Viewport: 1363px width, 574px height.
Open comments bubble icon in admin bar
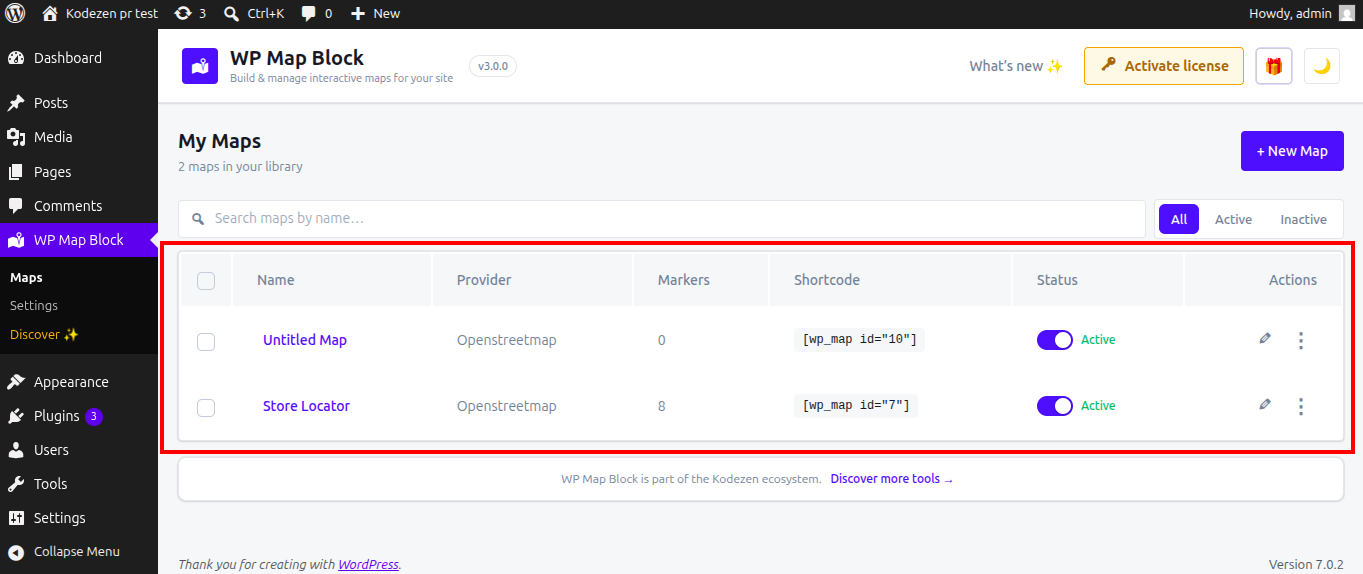(309, 13)
